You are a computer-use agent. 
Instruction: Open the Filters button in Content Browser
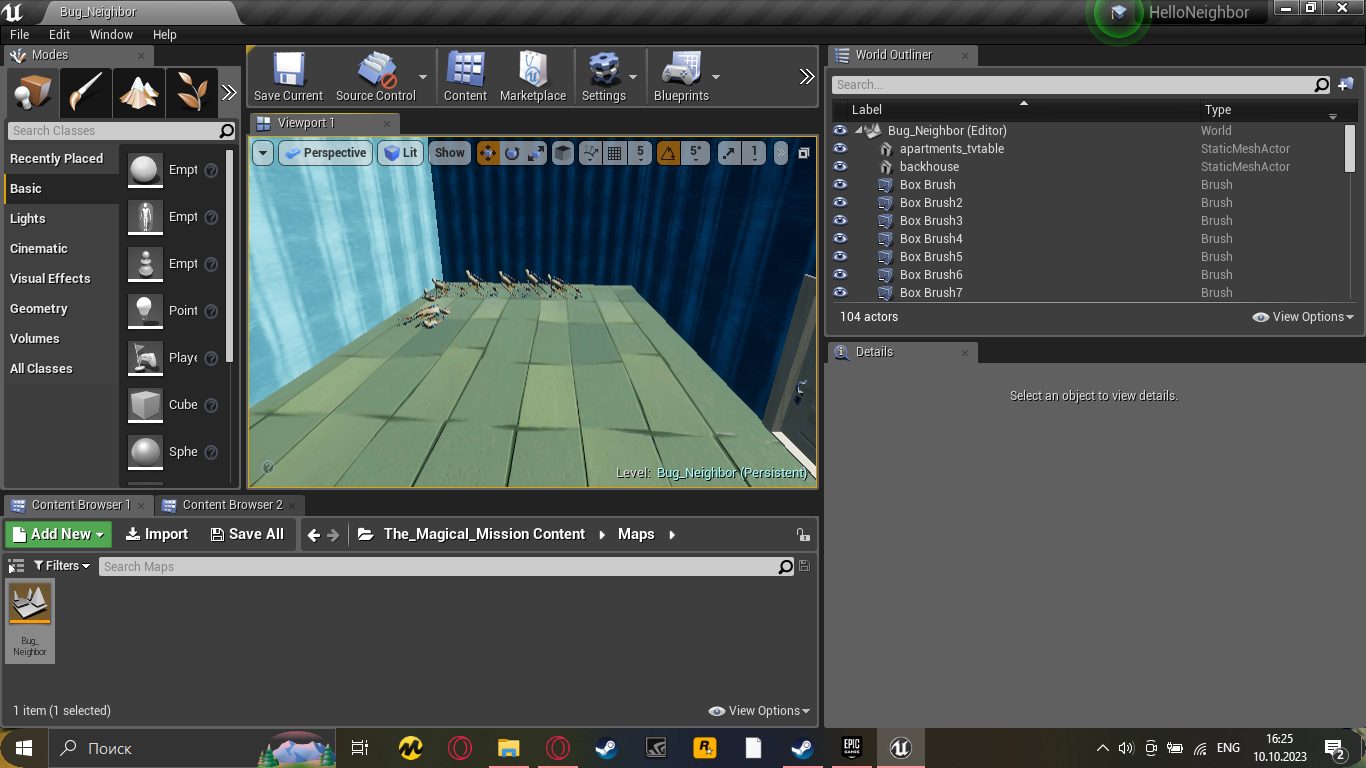(62, 566)
